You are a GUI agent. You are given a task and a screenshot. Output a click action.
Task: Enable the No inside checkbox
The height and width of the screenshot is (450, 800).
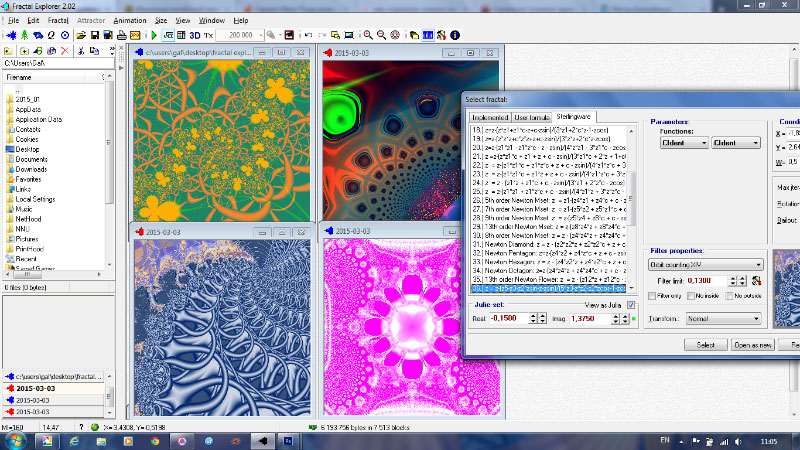click(x=691, y=296)
